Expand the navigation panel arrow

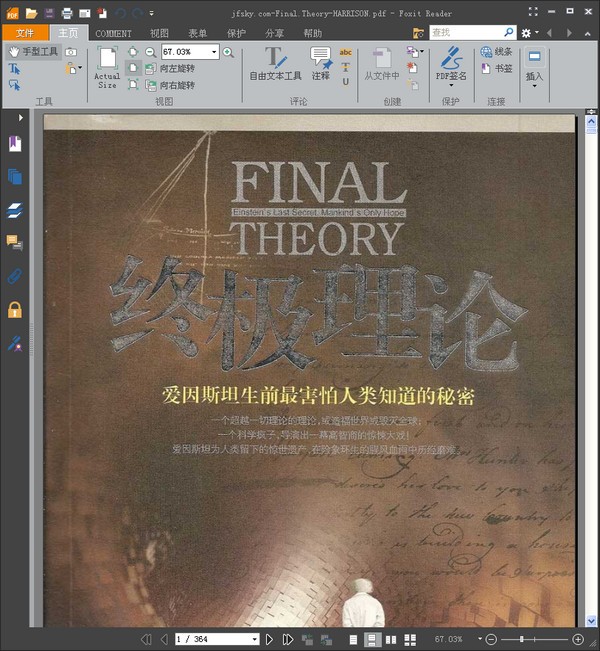point(20,118)
